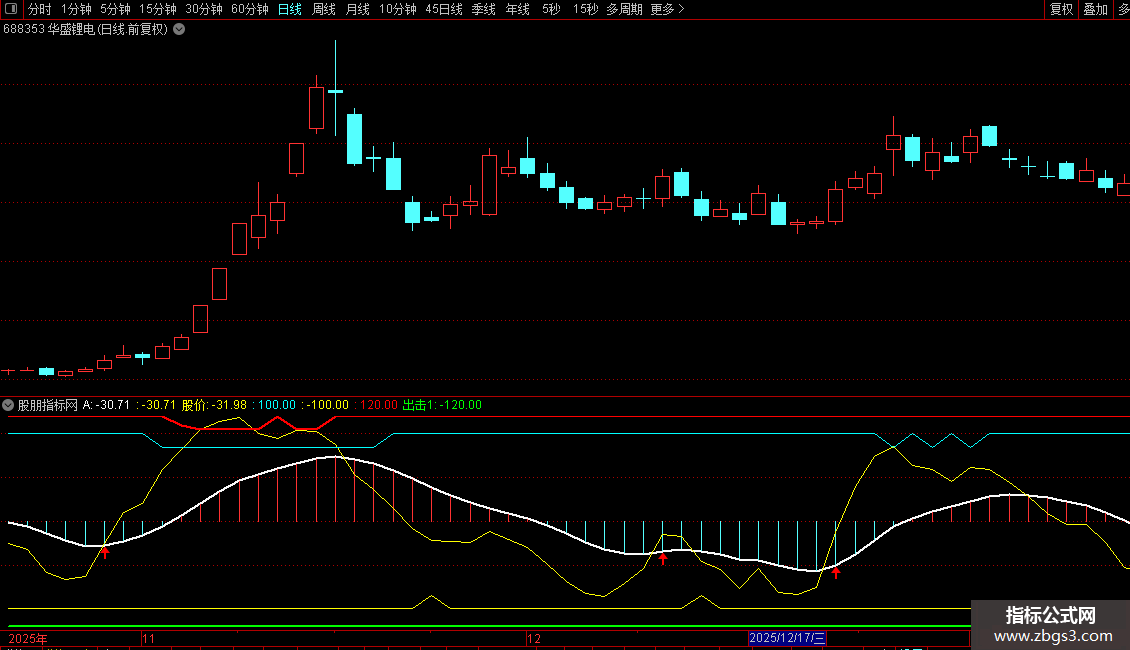Click the 复权 adjustment button

(1061, 9)
